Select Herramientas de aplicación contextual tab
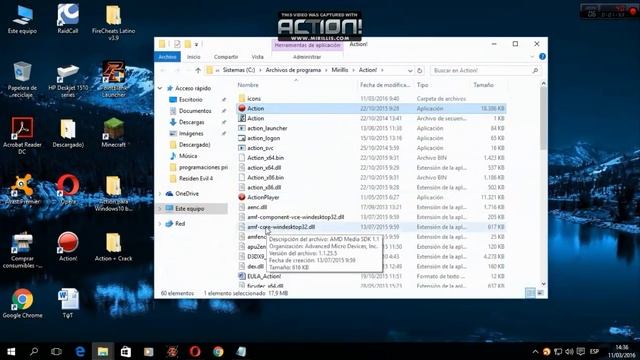Screen dimensions: 640x360 (x=307, y=45)
